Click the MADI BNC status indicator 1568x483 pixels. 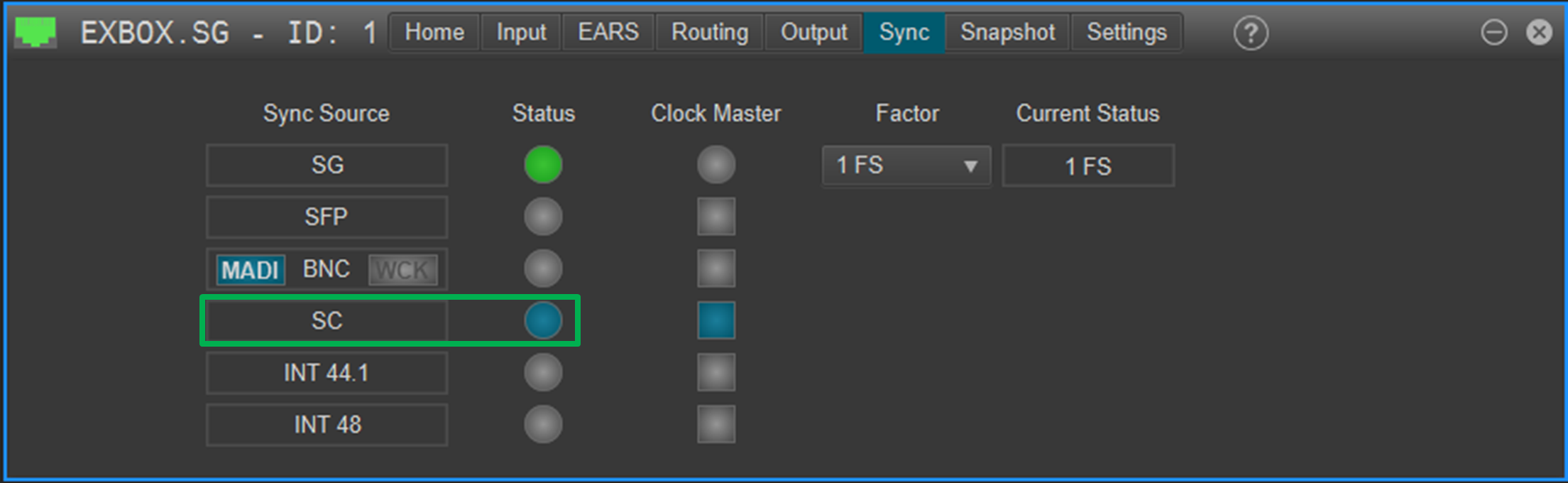click(543, 268)
